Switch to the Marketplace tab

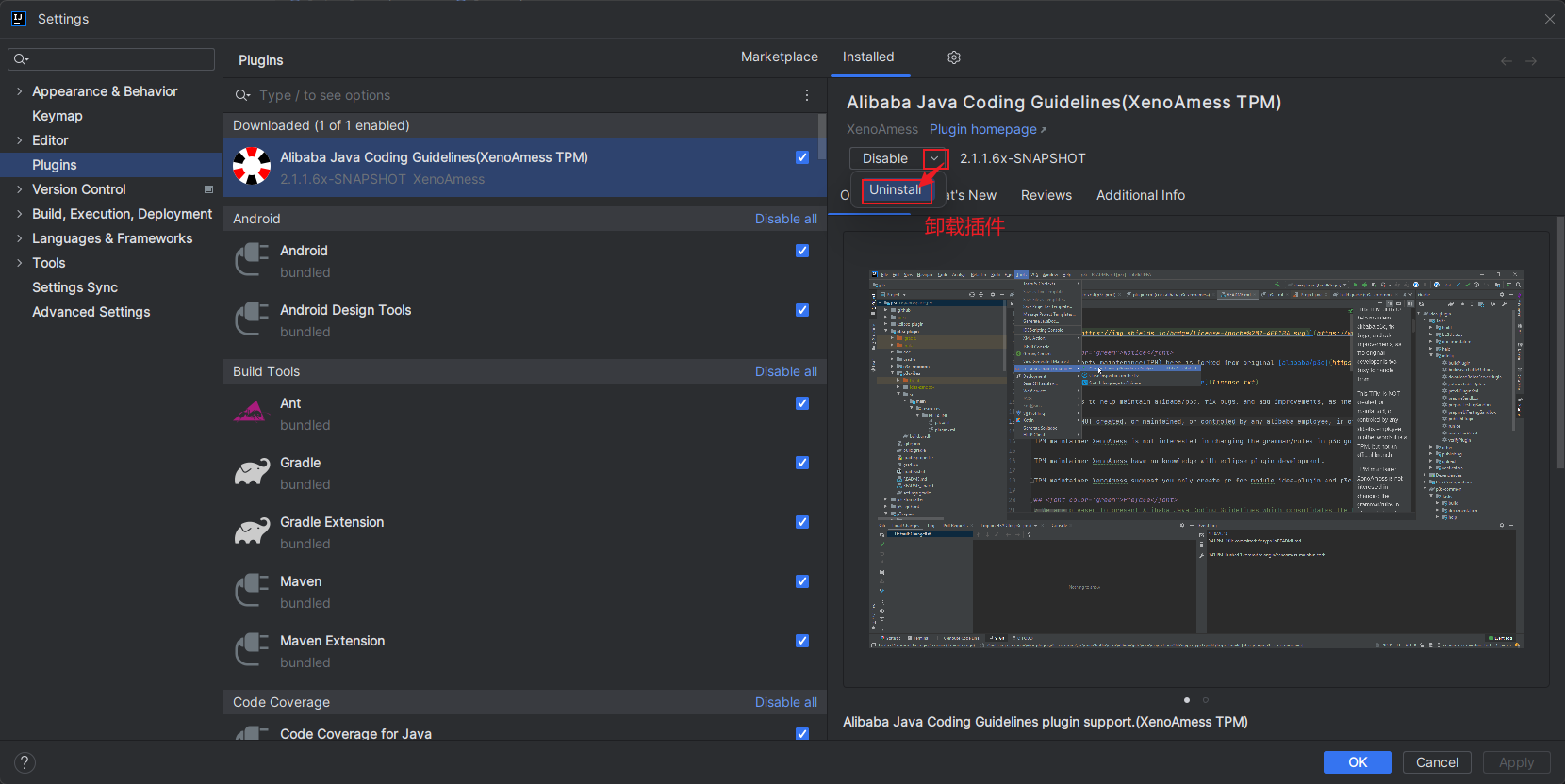780,57
